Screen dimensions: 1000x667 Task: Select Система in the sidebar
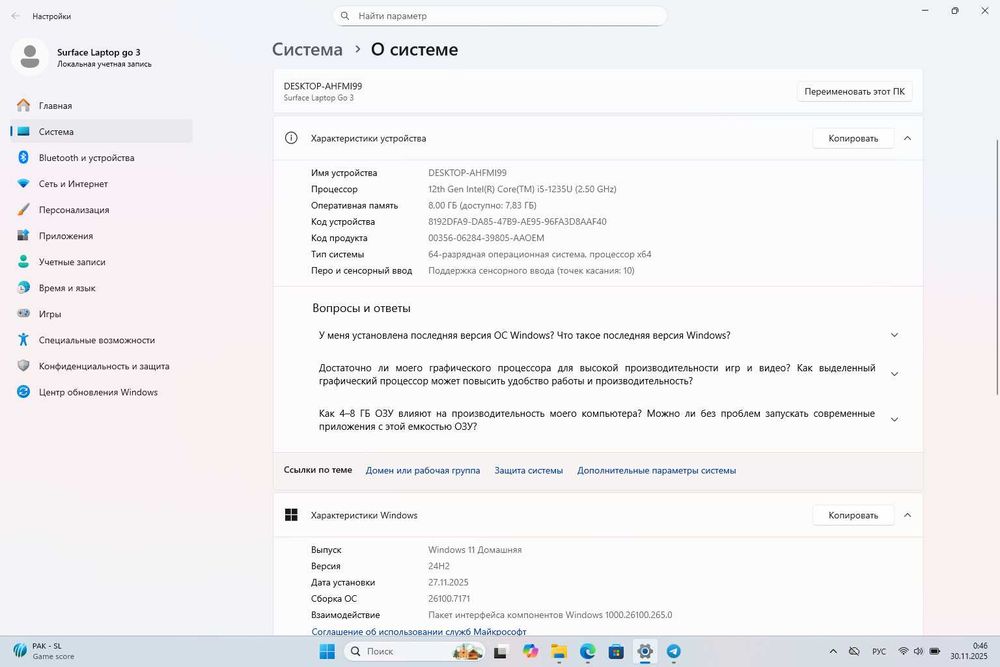coord(102,131)
